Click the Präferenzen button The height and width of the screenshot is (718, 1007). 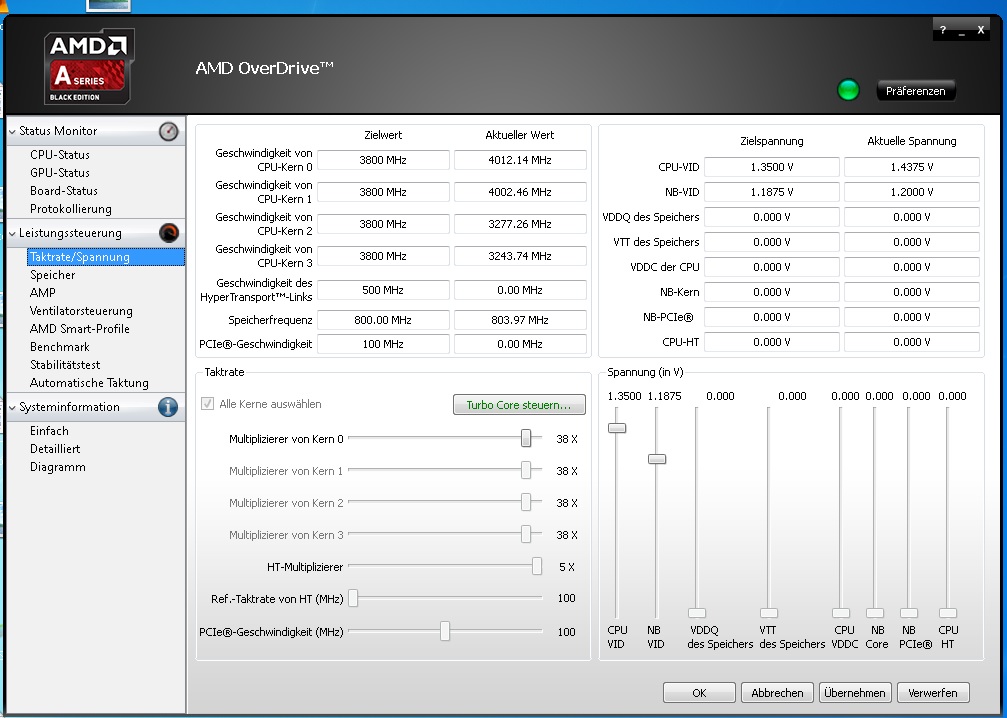[915, 91]
